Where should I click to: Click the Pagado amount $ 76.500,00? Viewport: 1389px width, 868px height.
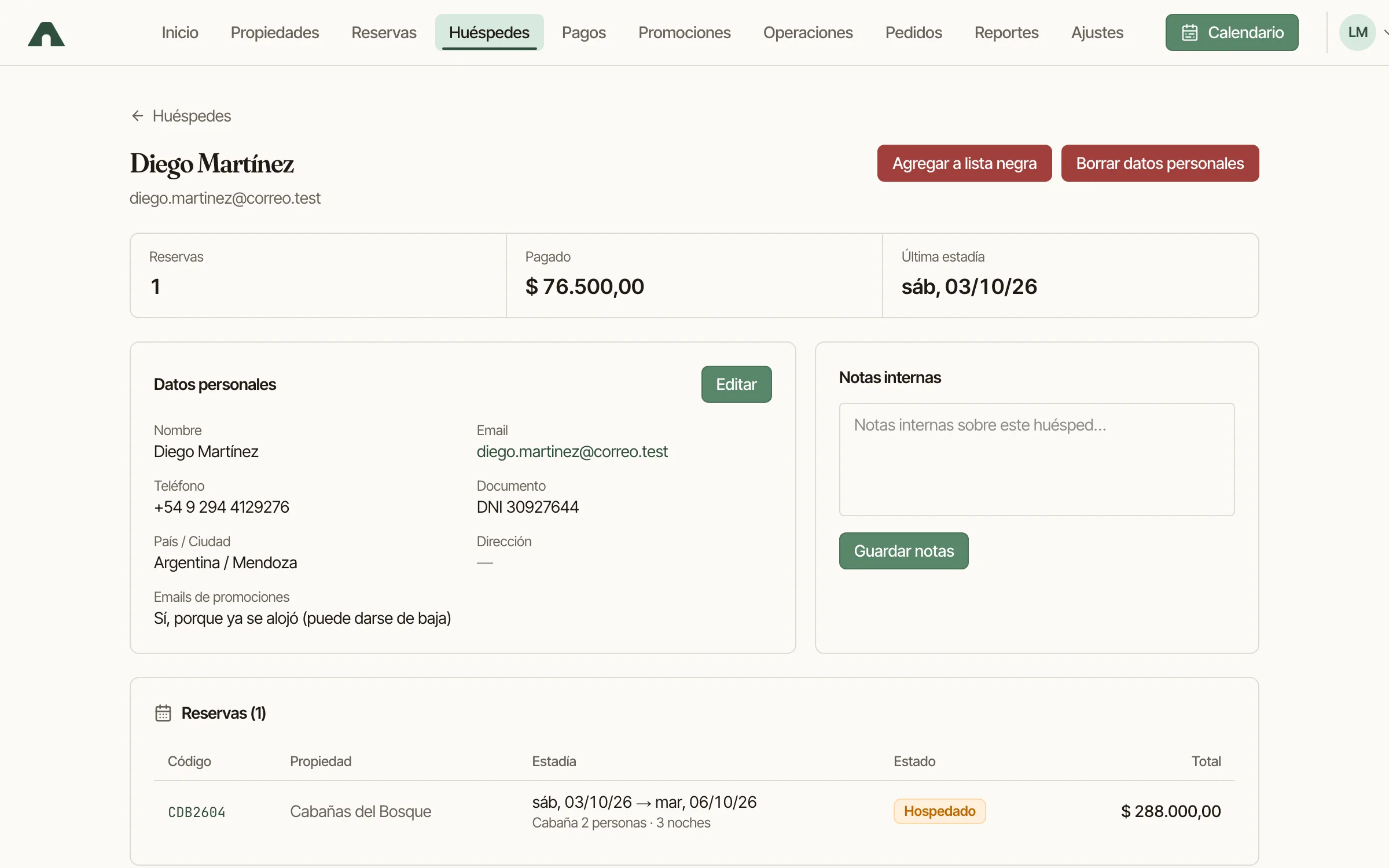point(585,286)
